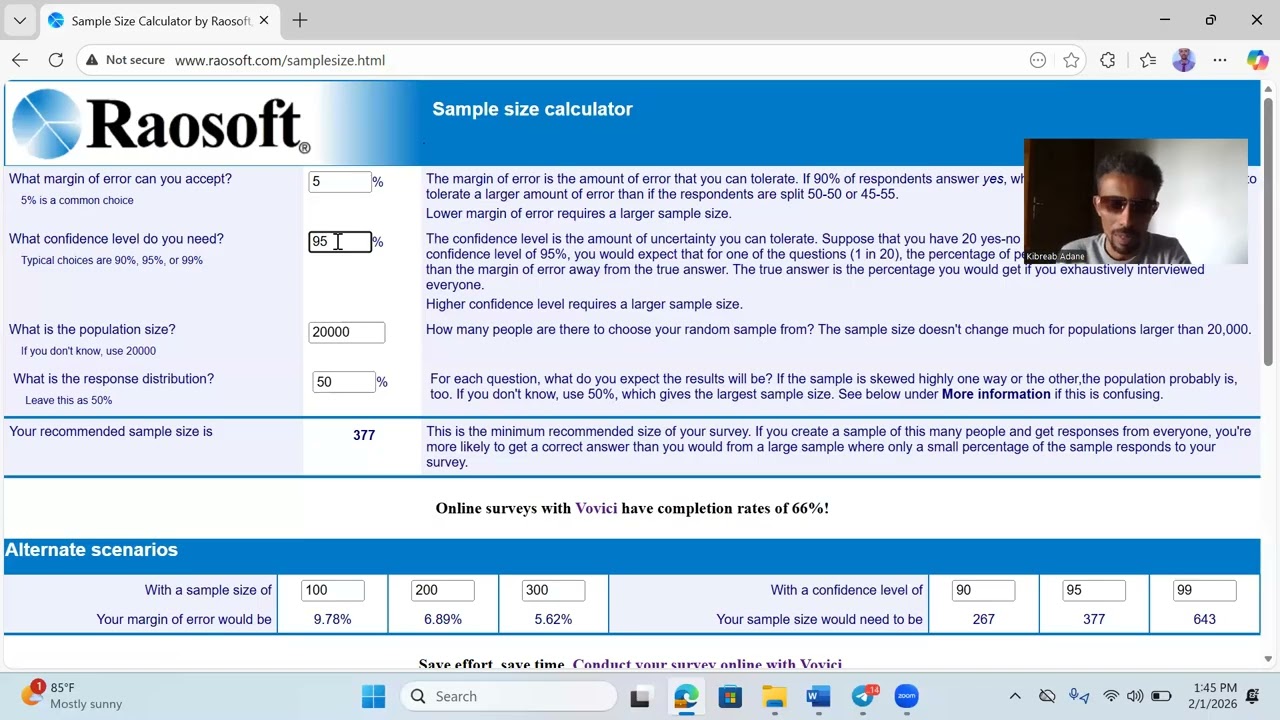The width and height of the screenshot is (1280, 720).
Task: Click the taskbar Search box
Action: (x=510, y=696)
